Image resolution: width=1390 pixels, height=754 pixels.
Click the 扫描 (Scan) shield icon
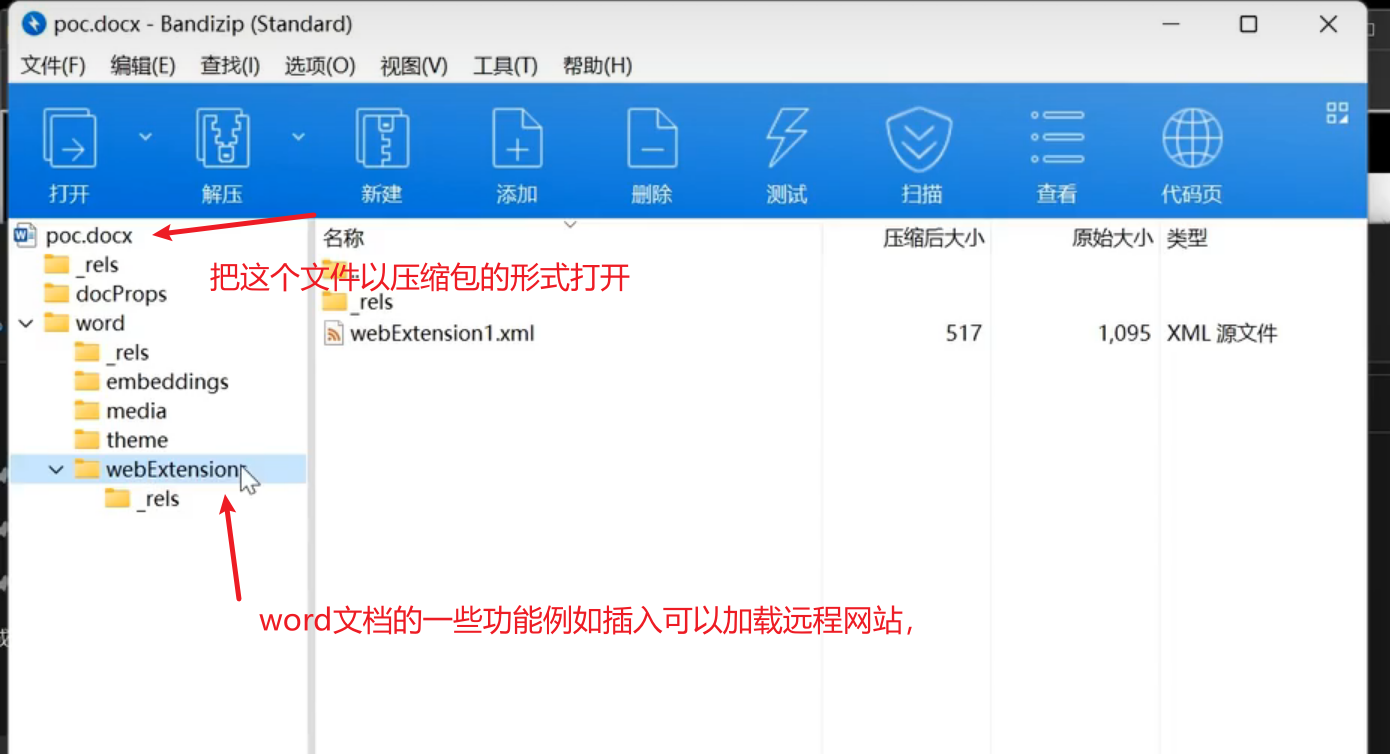tap(920, 139)
